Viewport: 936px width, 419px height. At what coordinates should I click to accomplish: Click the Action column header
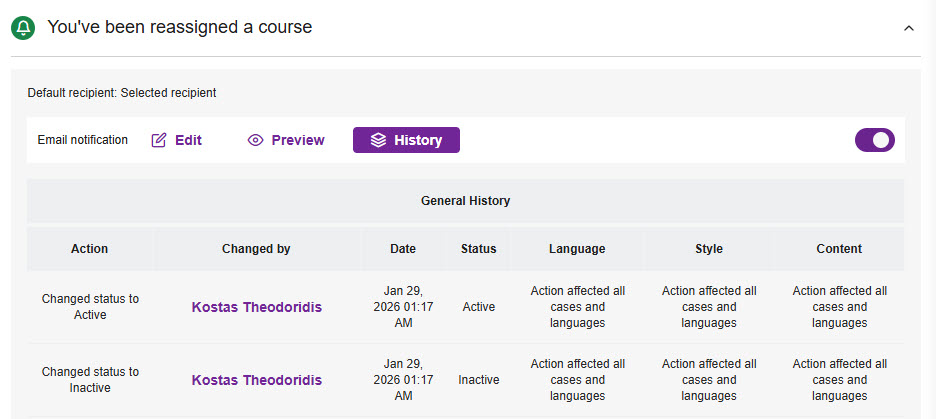[x=90, y=249]
